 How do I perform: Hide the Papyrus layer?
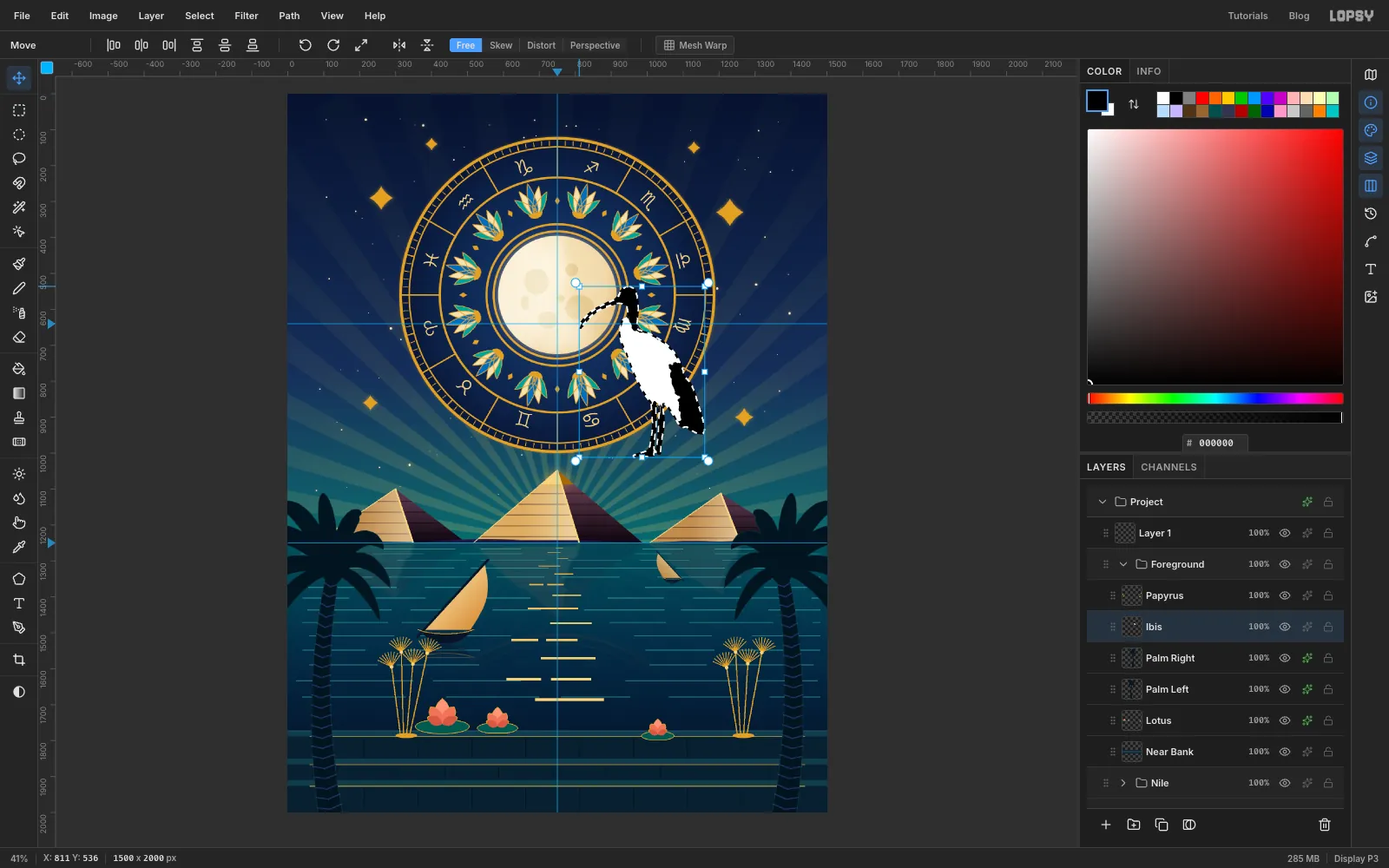point(1285,595)
